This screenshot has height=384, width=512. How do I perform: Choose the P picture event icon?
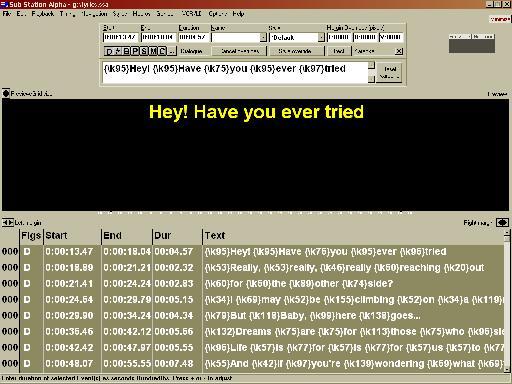[135, 51]
